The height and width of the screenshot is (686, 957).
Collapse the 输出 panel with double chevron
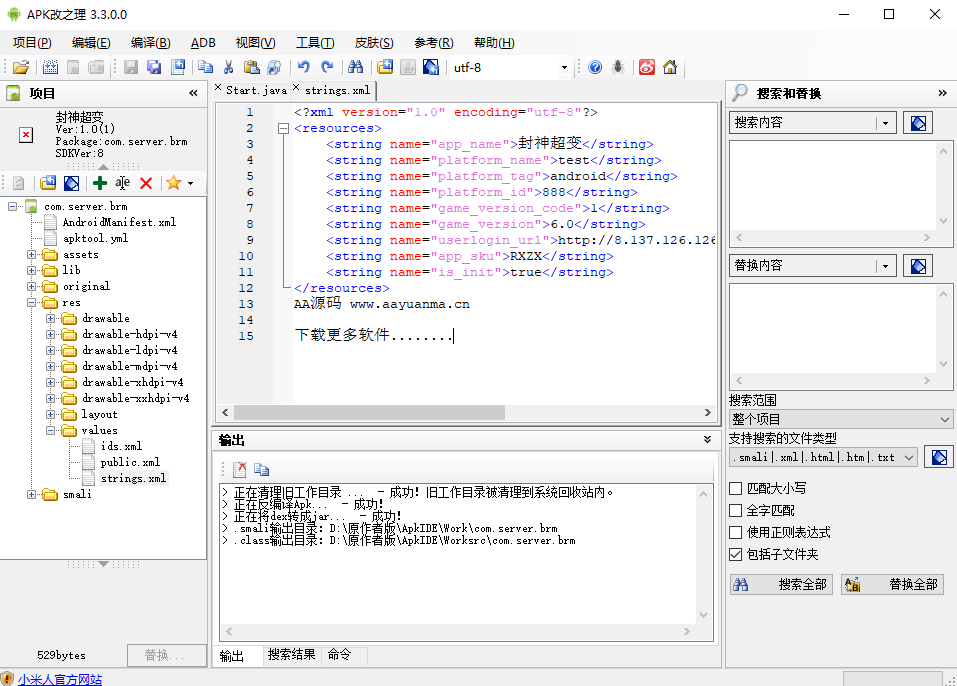707,439
